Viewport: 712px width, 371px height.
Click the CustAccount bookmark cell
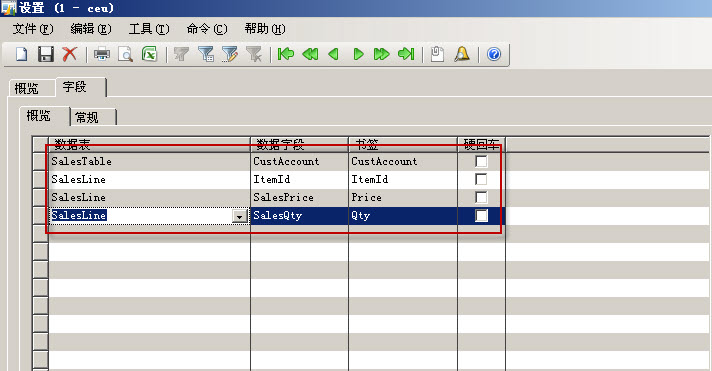tap(403, 161)
